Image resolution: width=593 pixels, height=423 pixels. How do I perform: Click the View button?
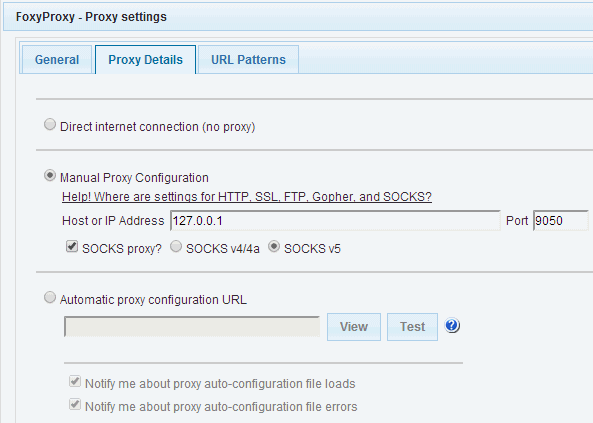354,327
